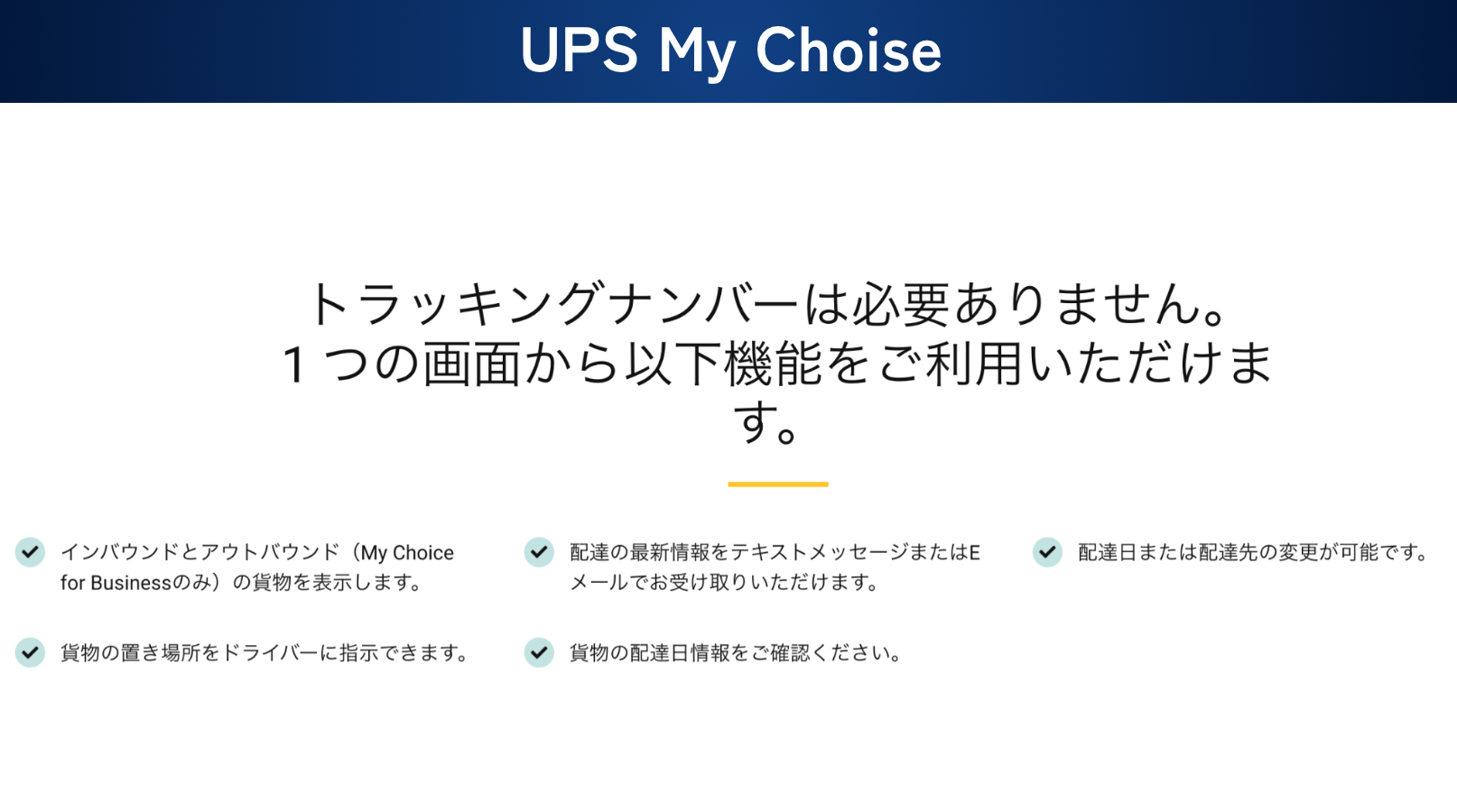This screenshot has width=1457, height=812.
Task: Click the checkmark icon beside インバウンドとアウトバウンド
Action: [30, 551]
